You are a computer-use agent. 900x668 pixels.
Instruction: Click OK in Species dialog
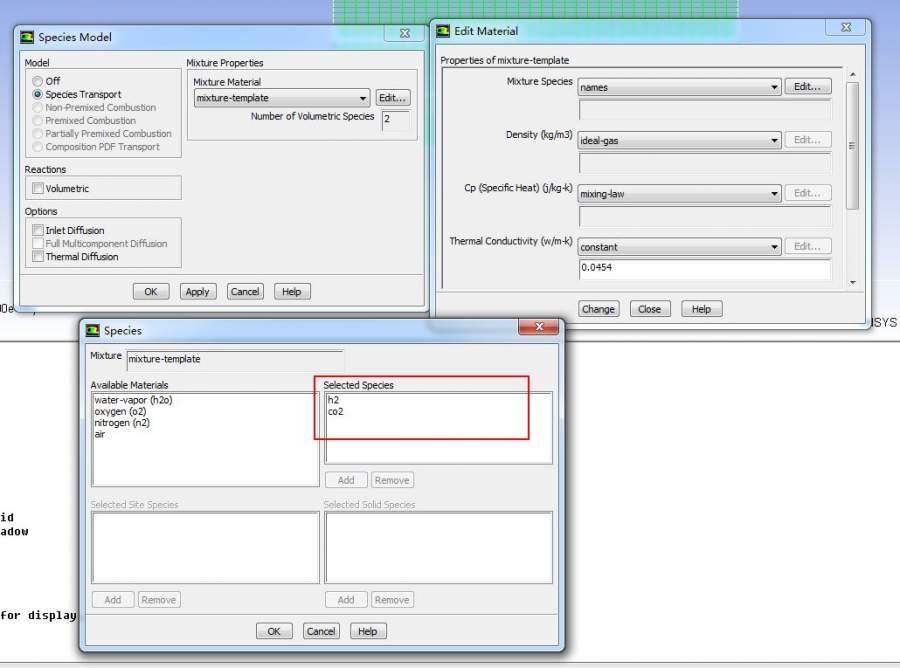pyautogui.click(x=274, y=631)
